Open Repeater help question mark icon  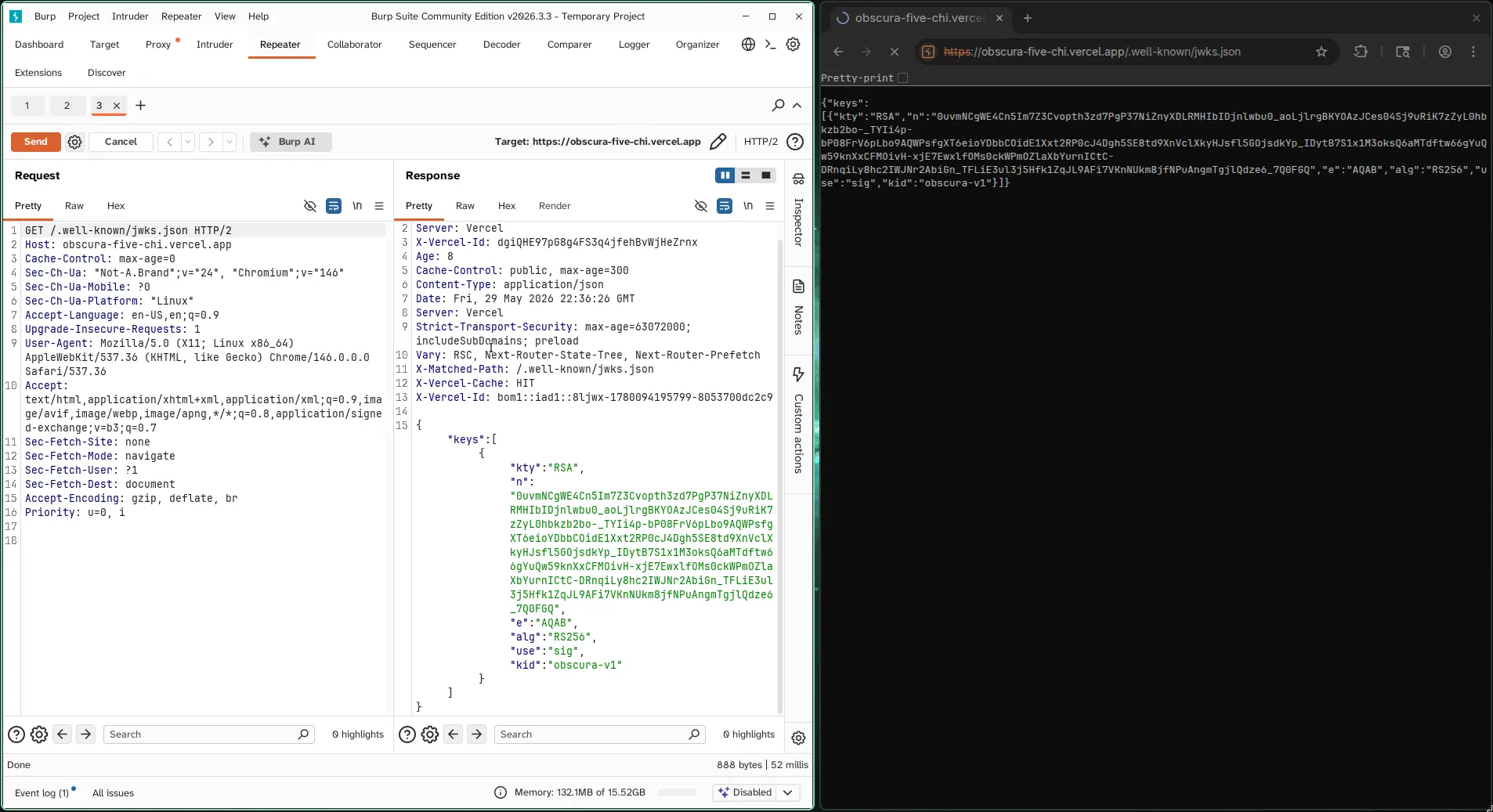(795, 142)
